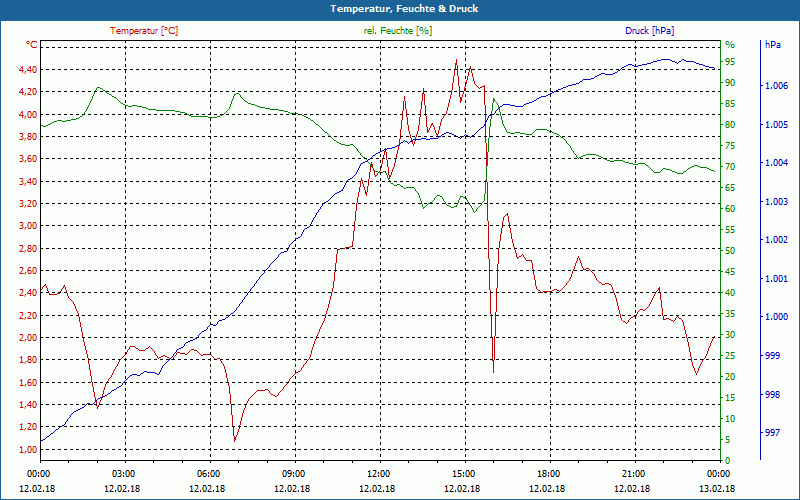Click the 80 humidity axis value

pos(730,125)
